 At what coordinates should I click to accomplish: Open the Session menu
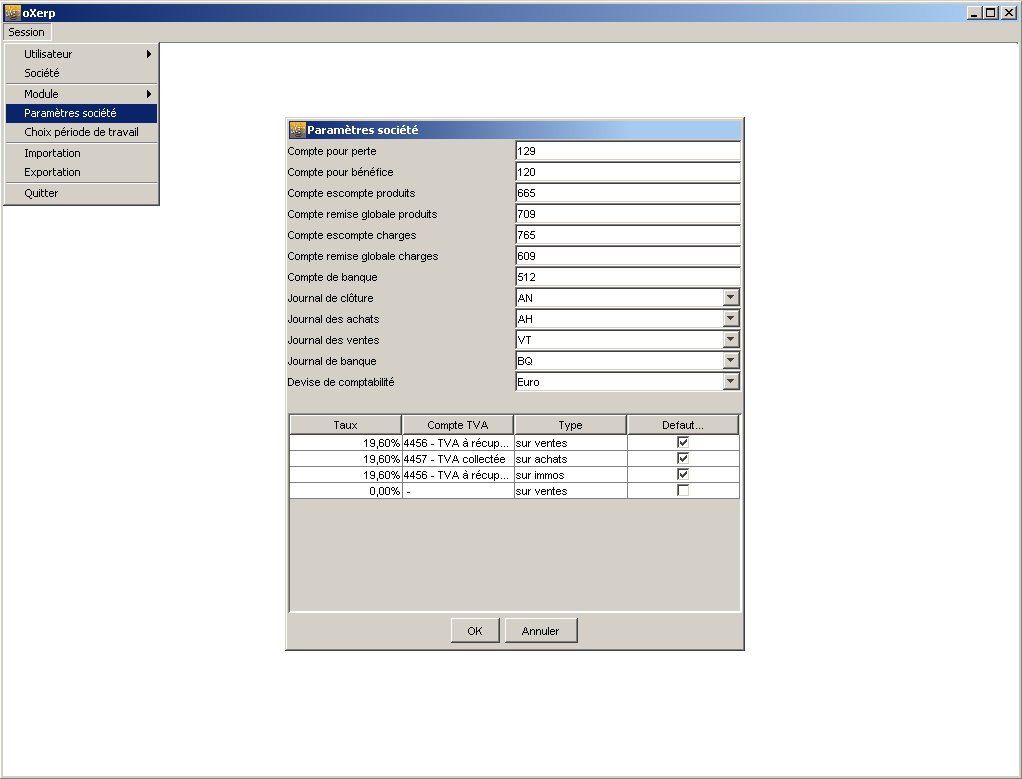coord(27,32)
